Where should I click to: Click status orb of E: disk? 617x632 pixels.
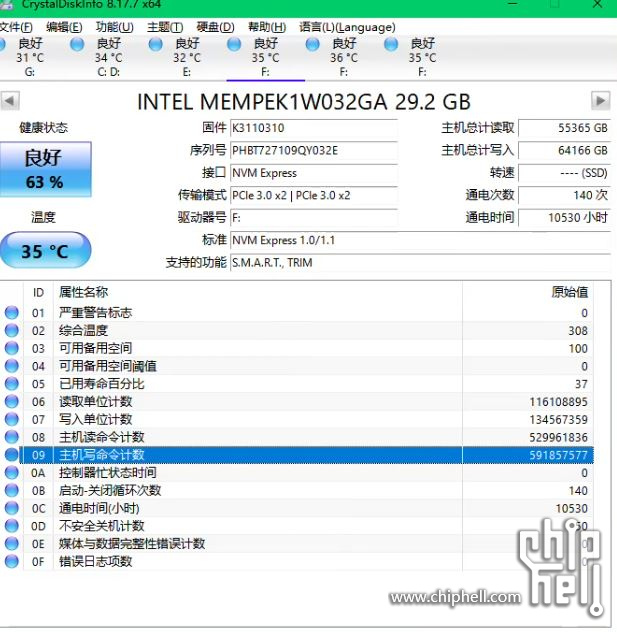coord(156,44)
